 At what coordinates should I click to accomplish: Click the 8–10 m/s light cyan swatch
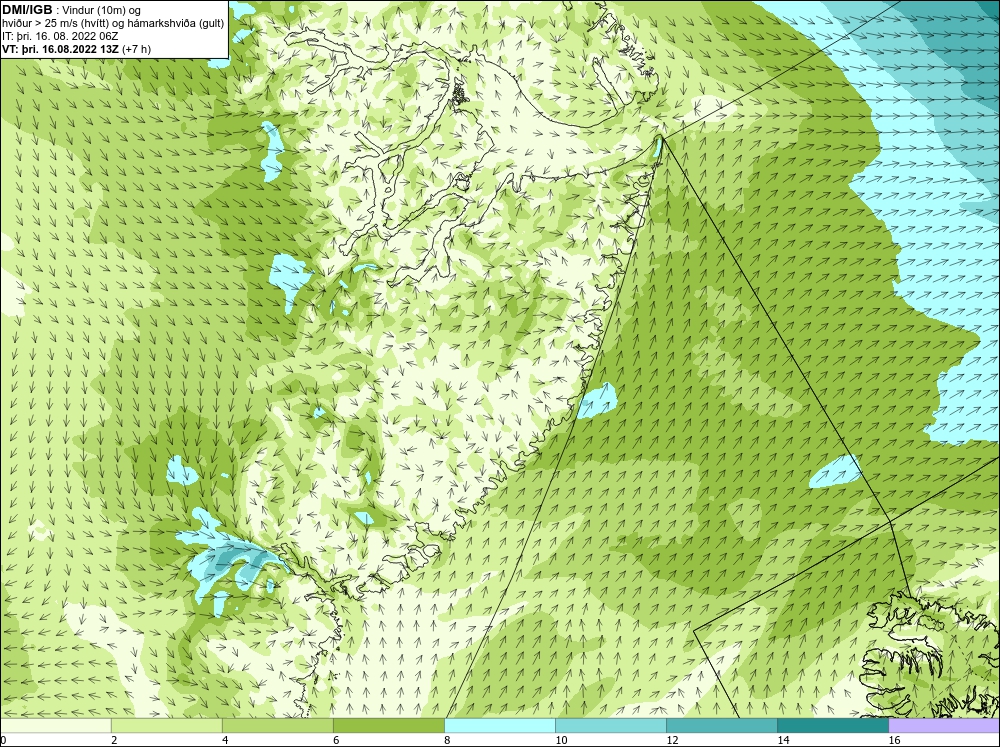[x=499, y=726]
